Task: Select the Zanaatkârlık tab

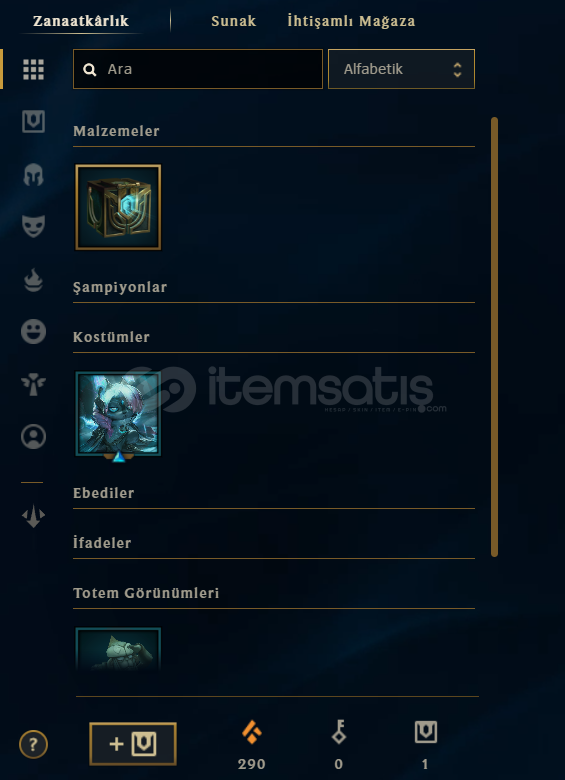Action: tap(81, 21)
